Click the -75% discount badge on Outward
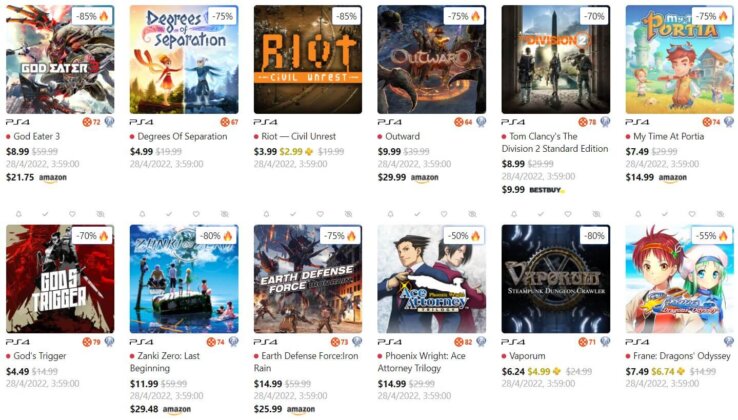 (x=465, y=16)
